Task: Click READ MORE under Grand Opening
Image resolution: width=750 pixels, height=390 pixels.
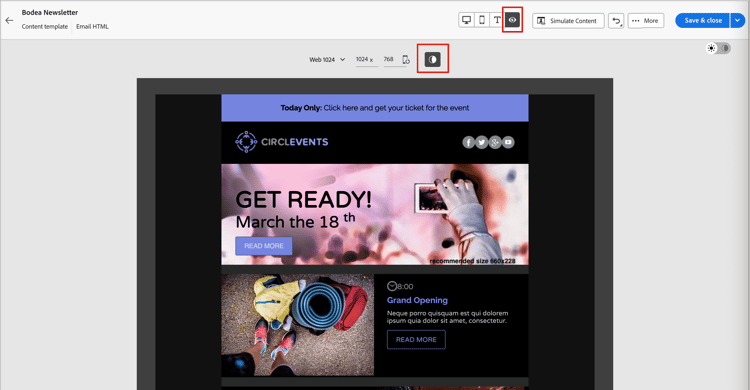Action: 416,339
